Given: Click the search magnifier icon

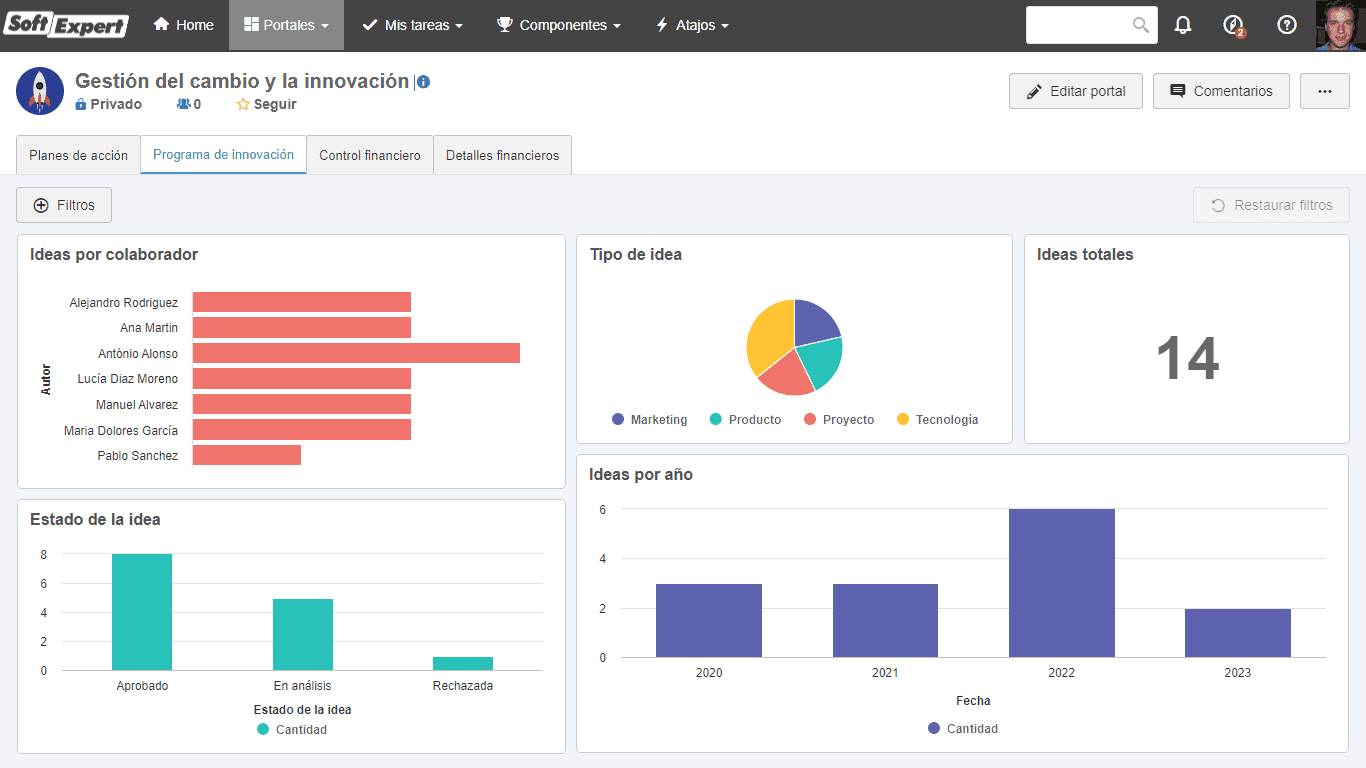Looking at the screenshot, I should coord(1141,25).
